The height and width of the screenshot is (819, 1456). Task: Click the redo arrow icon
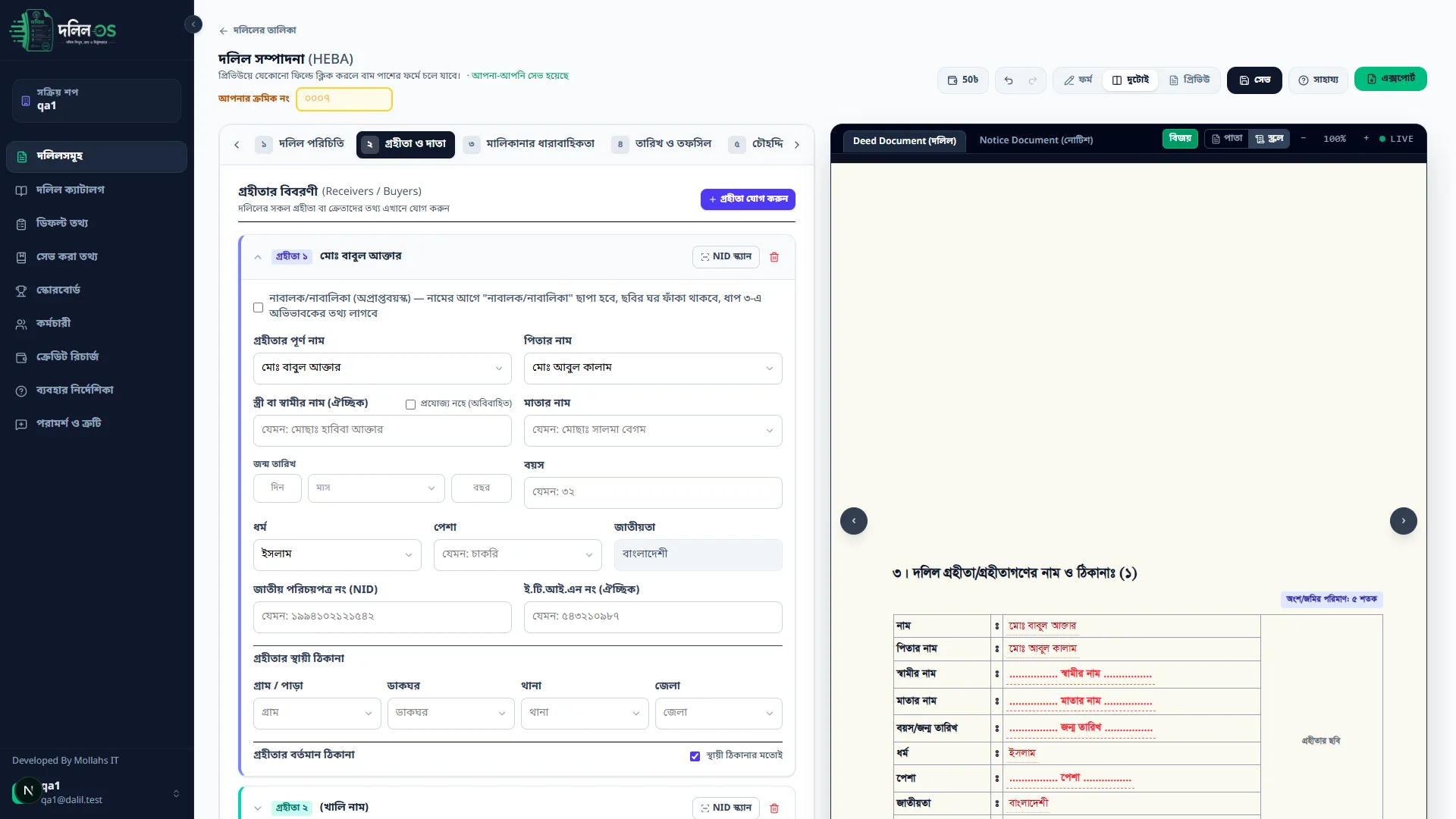click(1033, 80)
